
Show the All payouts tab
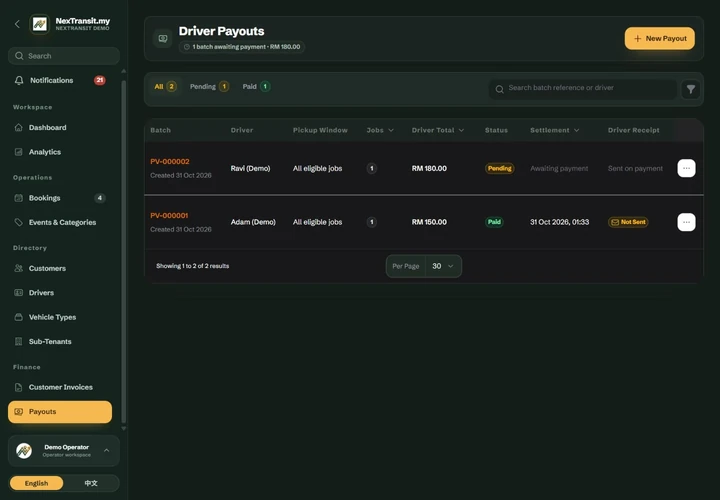165,86
